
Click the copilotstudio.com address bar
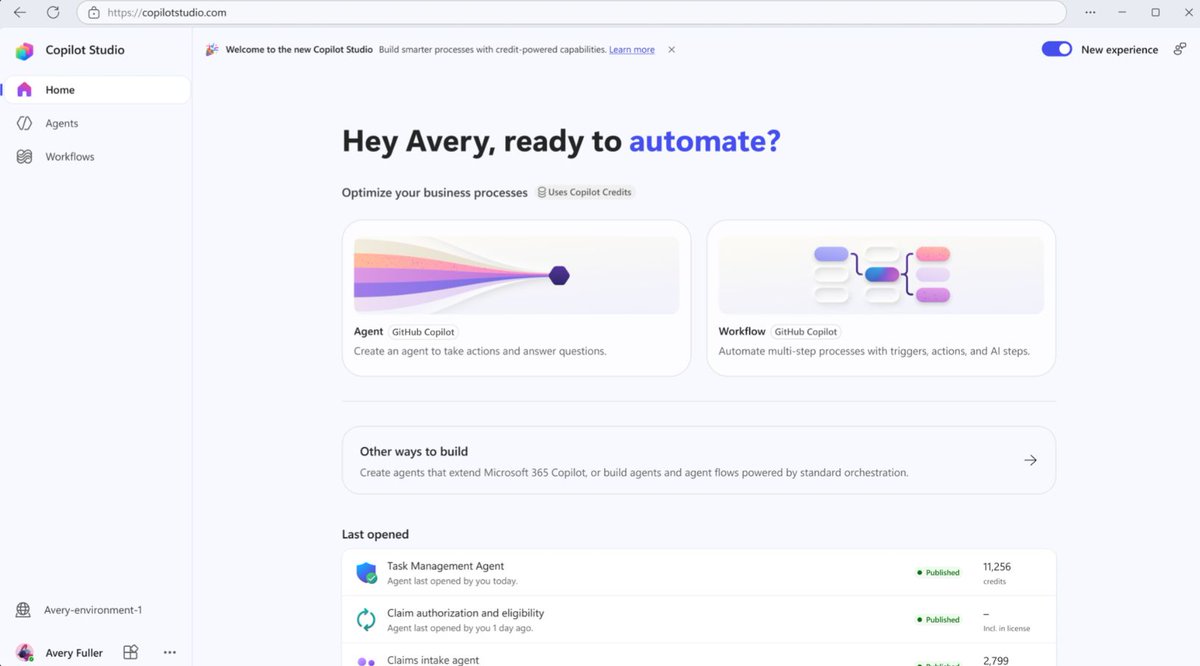(571, 13)
